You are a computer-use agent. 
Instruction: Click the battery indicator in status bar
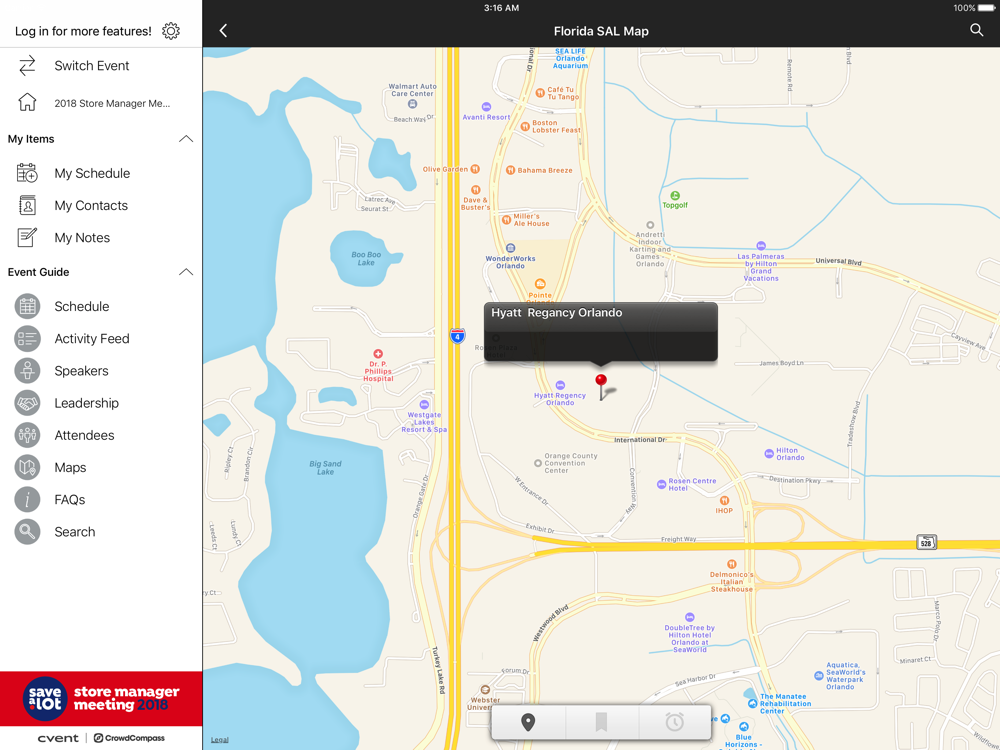point(985,8)
